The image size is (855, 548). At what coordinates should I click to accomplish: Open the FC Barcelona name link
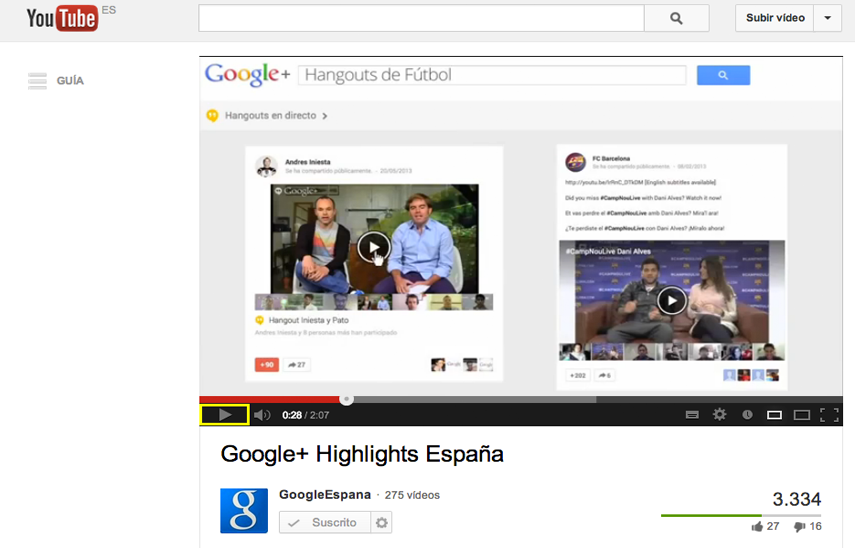[x=611, y=159]
